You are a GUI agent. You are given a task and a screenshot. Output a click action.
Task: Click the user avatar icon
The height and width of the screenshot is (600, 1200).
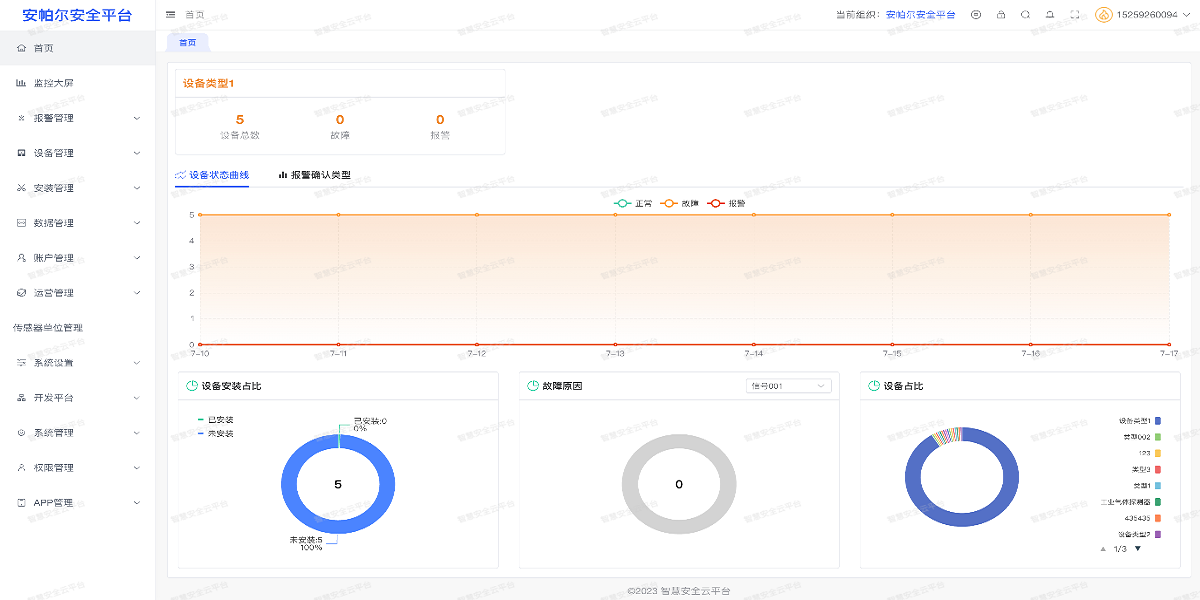click(1103, 14)
